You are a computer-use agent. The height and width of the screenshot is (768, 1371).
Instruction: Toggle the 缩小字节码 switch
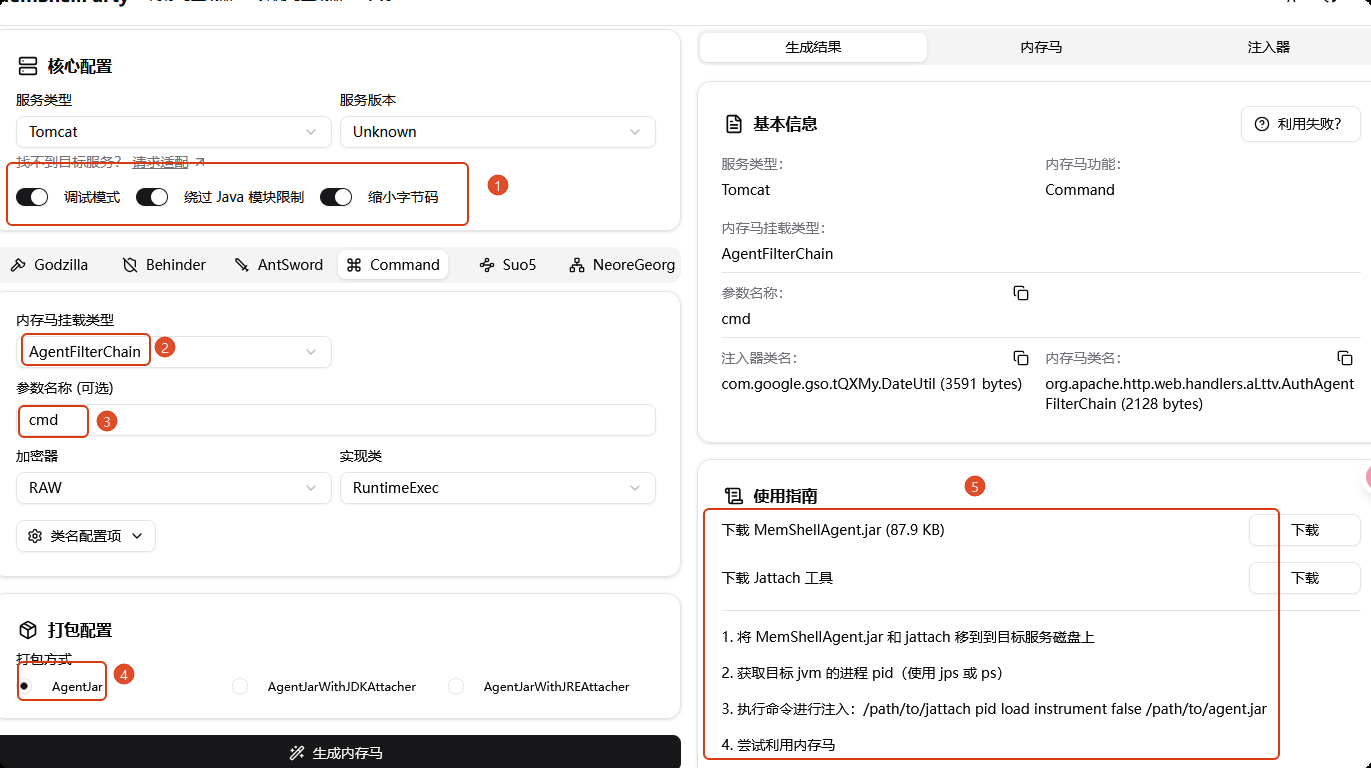click(336, 197)
